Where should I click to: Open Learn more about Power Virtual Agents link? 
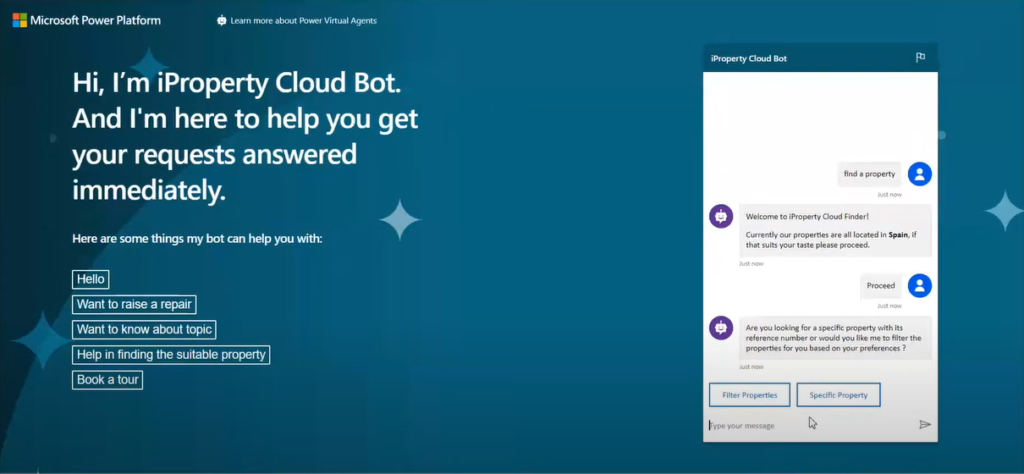pyautogui.click(x=303, y=20)
